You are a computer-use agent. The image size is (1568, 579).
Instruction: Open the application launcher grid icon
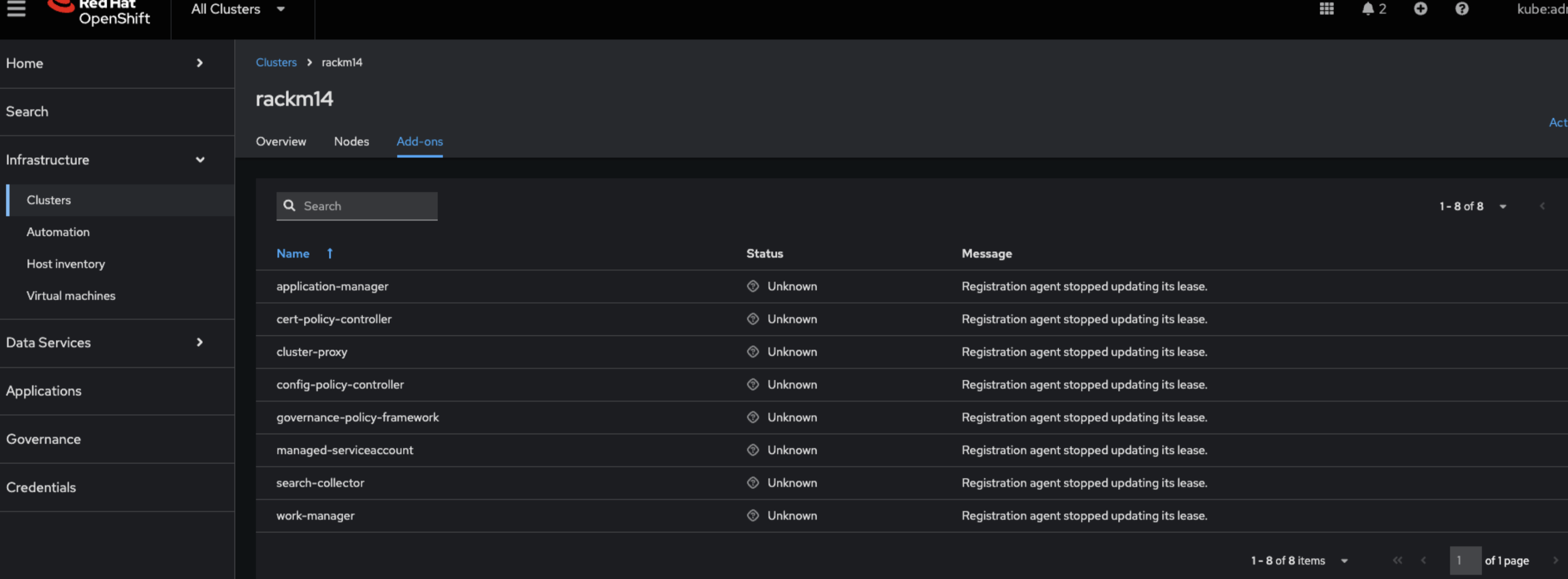[x=1326, y=9]
